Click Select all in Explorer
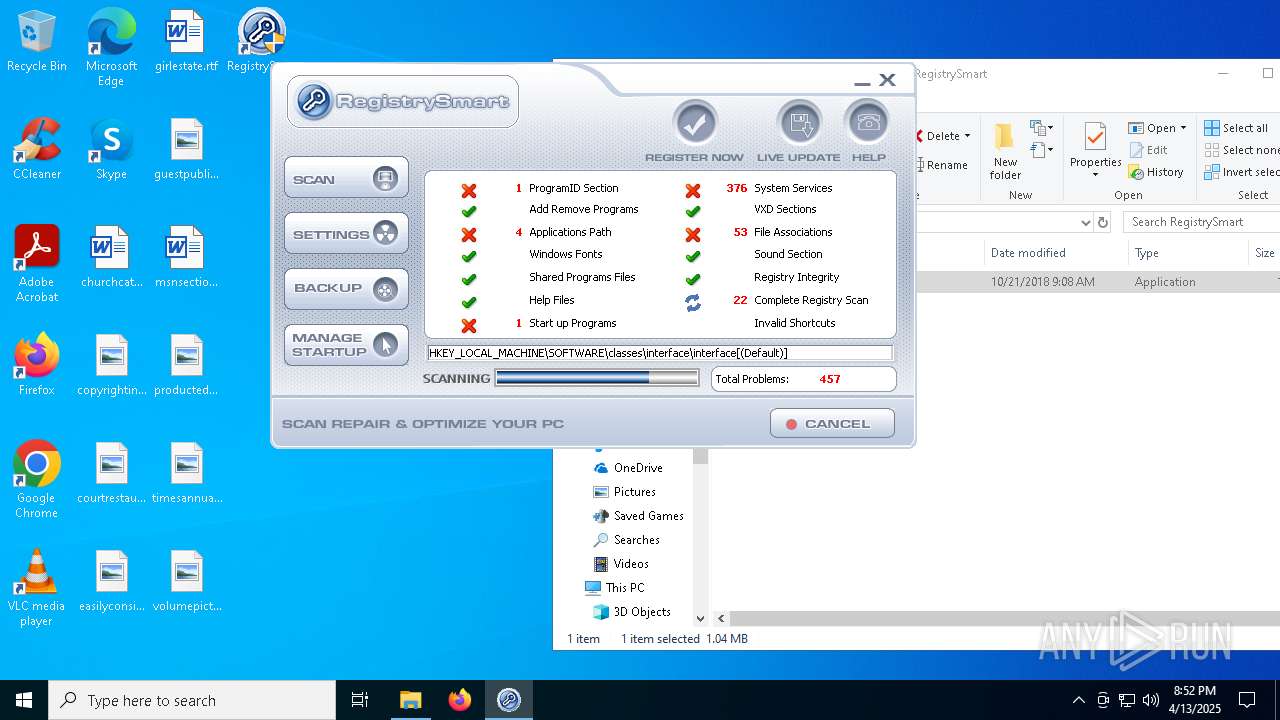This screenshot has width=1280, height=720. (x=1236, y=128)
